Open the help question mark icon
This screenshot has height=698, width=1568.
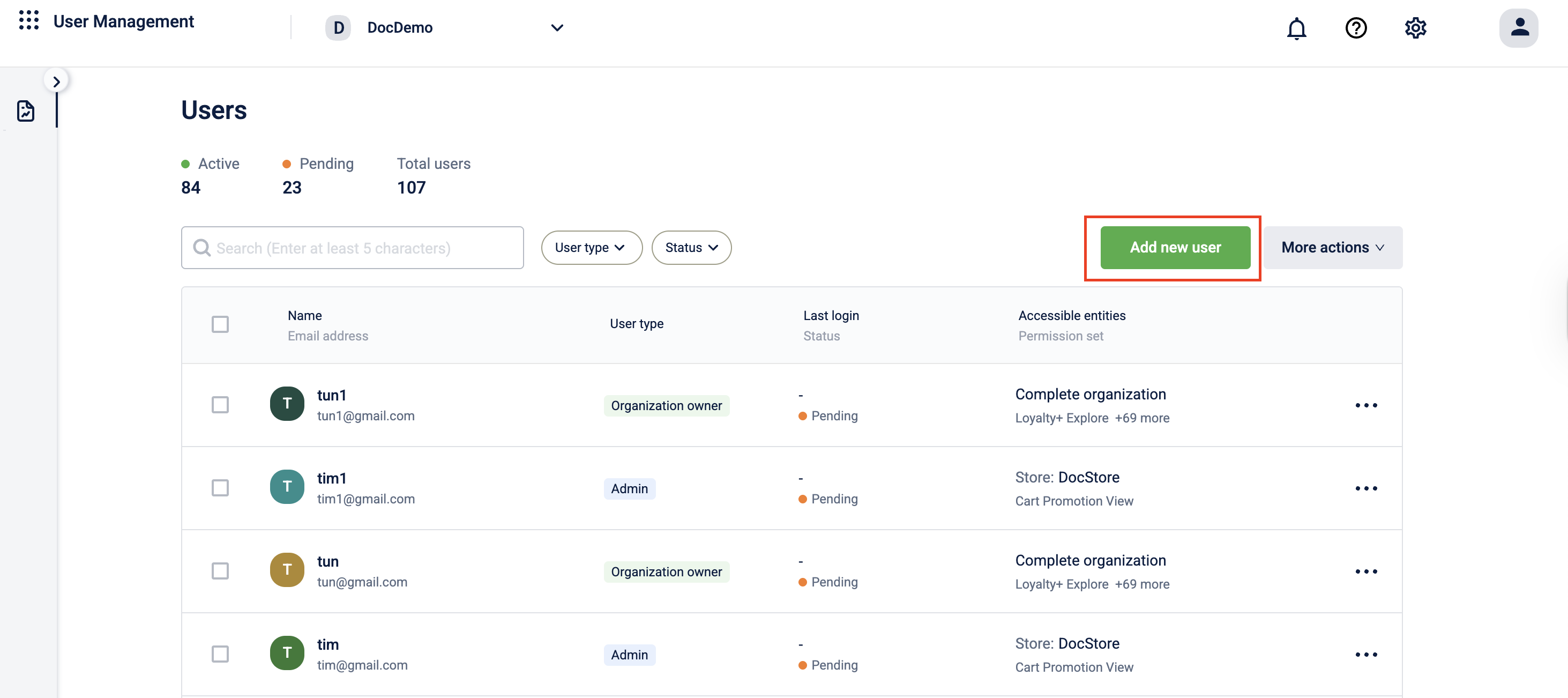[1356, 28]
